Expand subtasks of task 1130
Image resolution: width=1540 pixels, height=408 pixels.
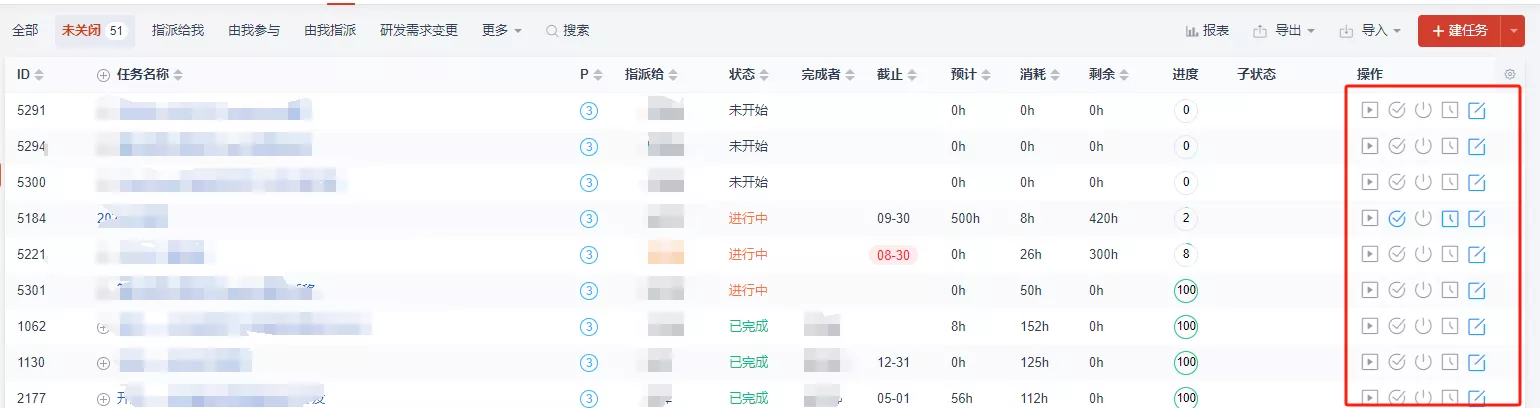click(103, 363)
